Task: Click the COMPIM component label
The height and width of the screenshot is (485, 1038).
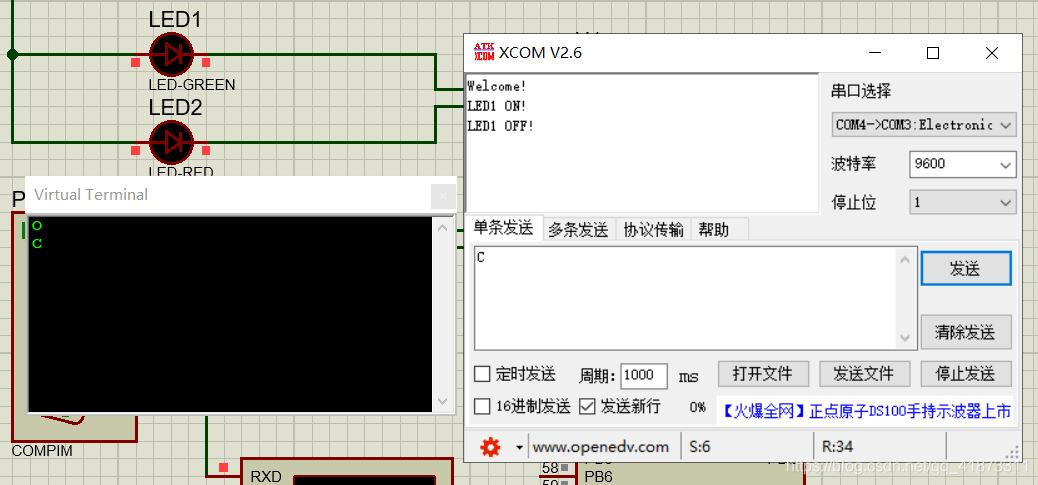Action: 42,451
